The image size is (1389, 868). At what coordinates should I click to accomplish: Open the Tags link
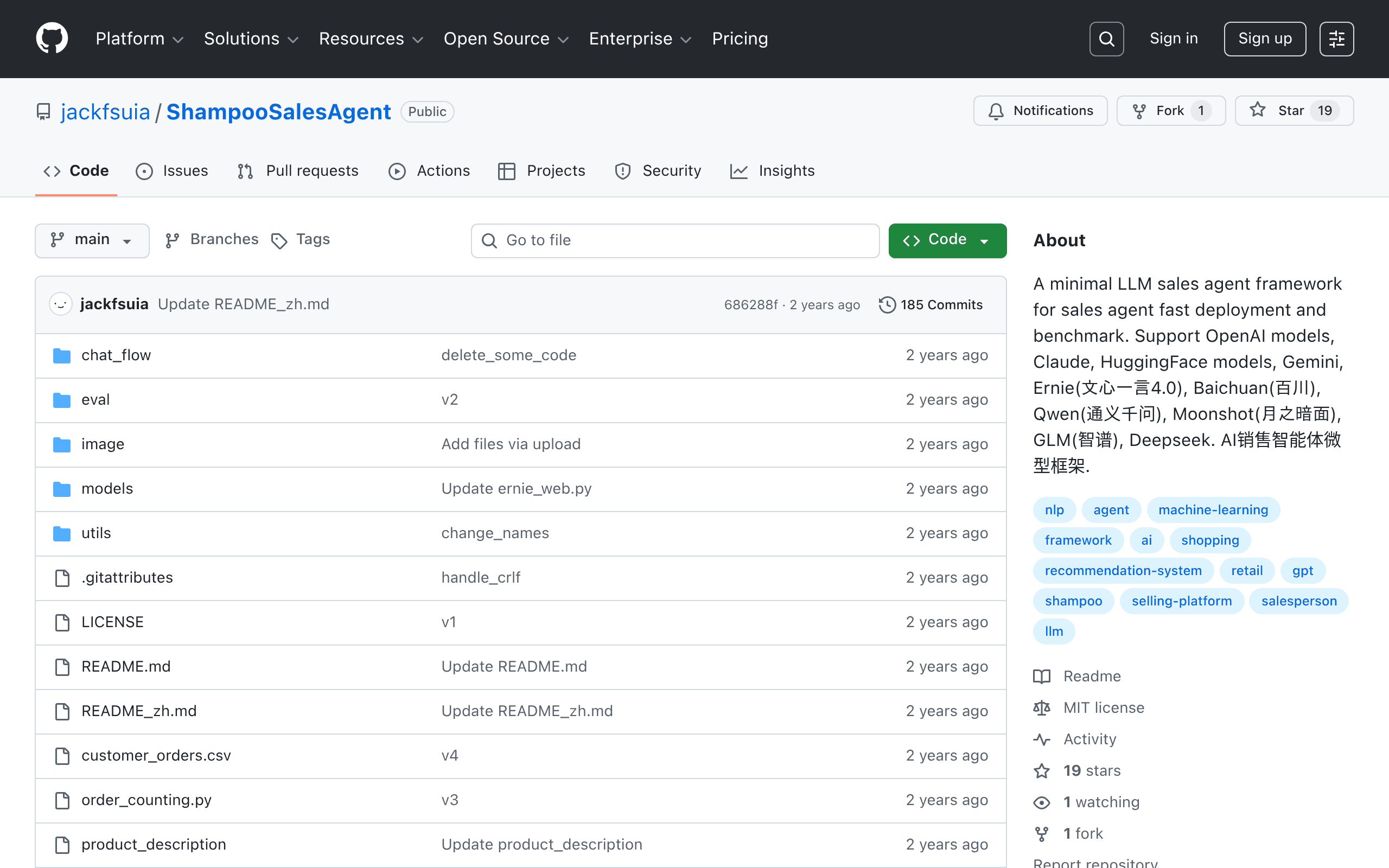tap(301, 240)
